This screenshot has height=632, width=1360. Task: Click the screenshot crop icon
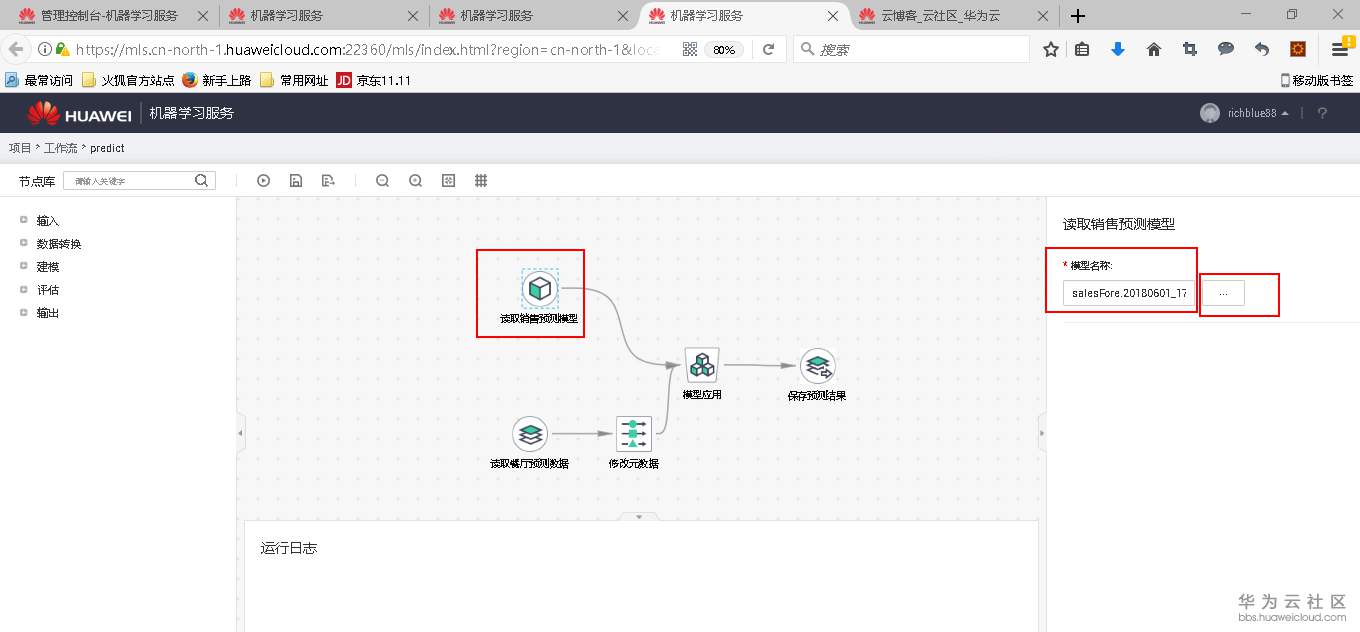(x=1189, y=49)
